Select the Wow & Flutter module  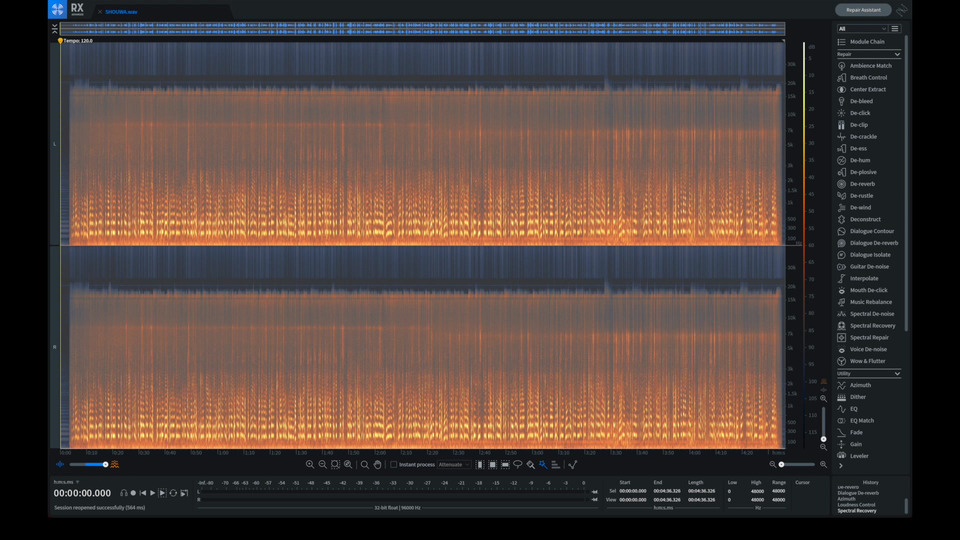867,361
